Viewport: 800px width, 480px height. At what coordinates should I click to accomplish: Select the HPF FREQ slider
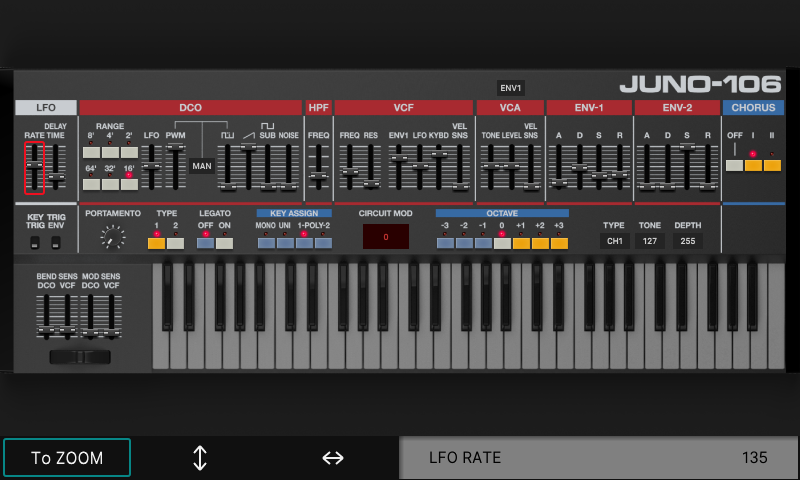click(x=318, y=167)
